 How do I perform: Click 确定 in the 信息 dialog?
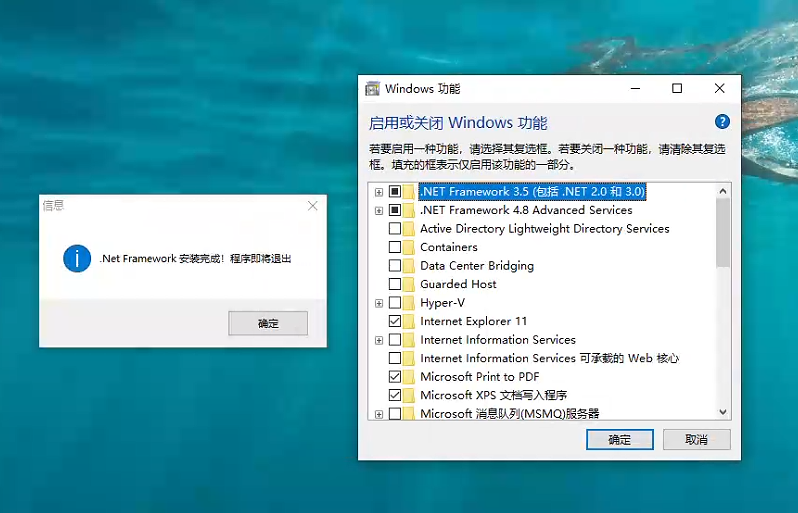click(268, 323)
